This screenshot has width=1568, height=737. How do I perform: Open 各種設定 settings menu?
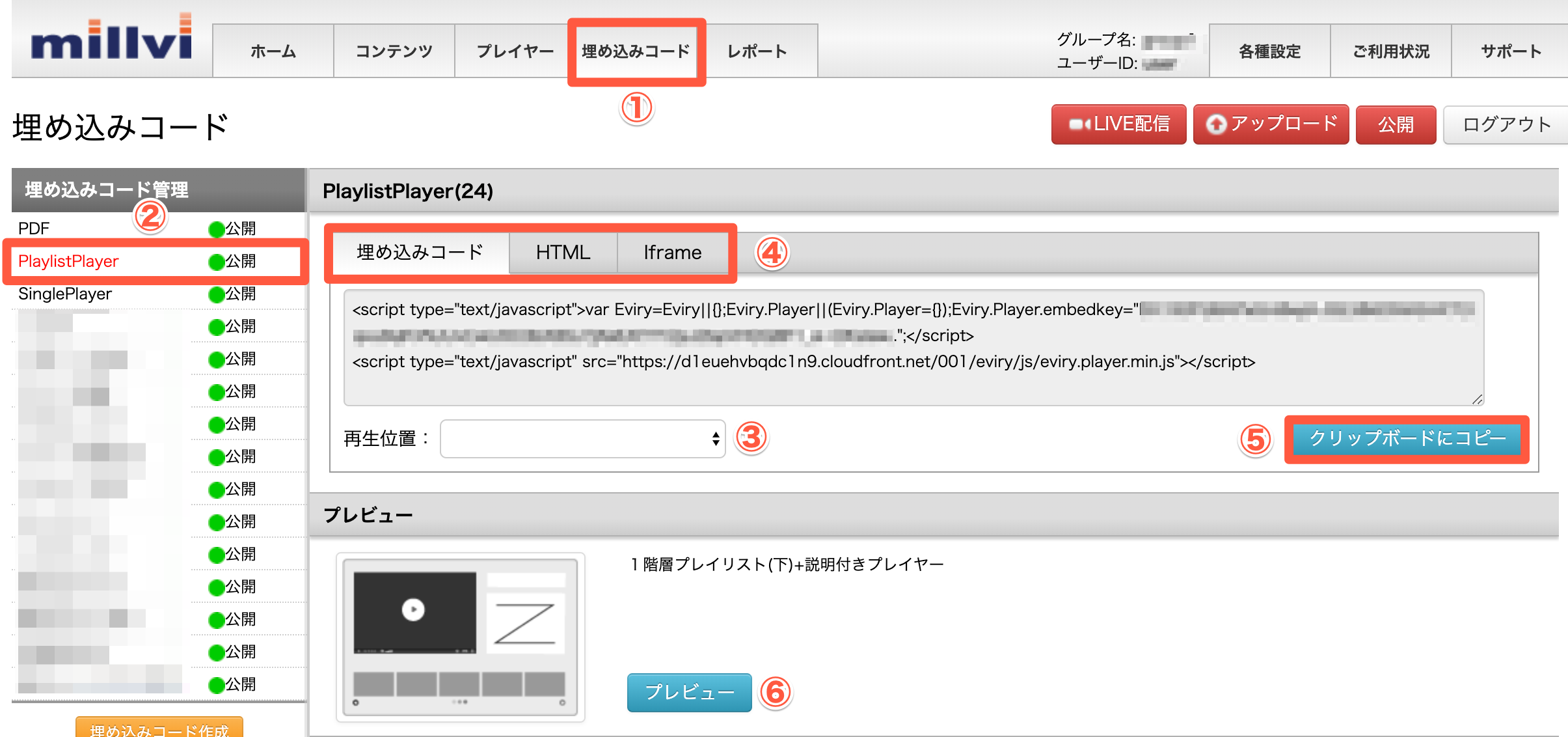1269,51
